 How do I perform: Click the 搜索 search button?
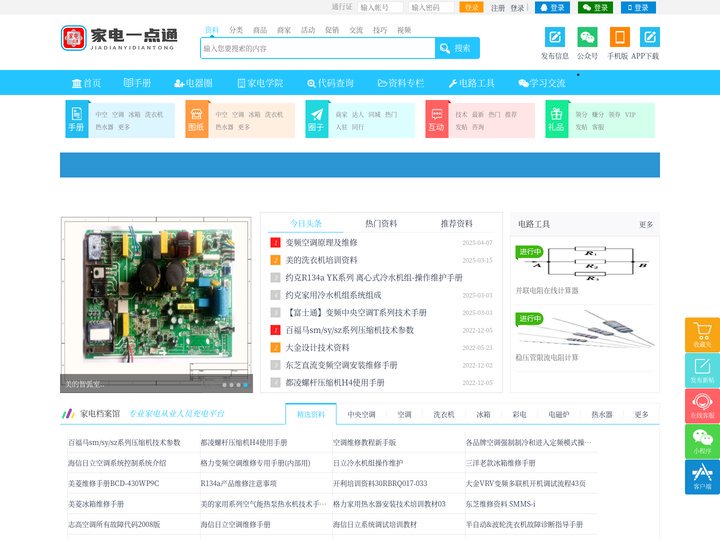point(457,48)
